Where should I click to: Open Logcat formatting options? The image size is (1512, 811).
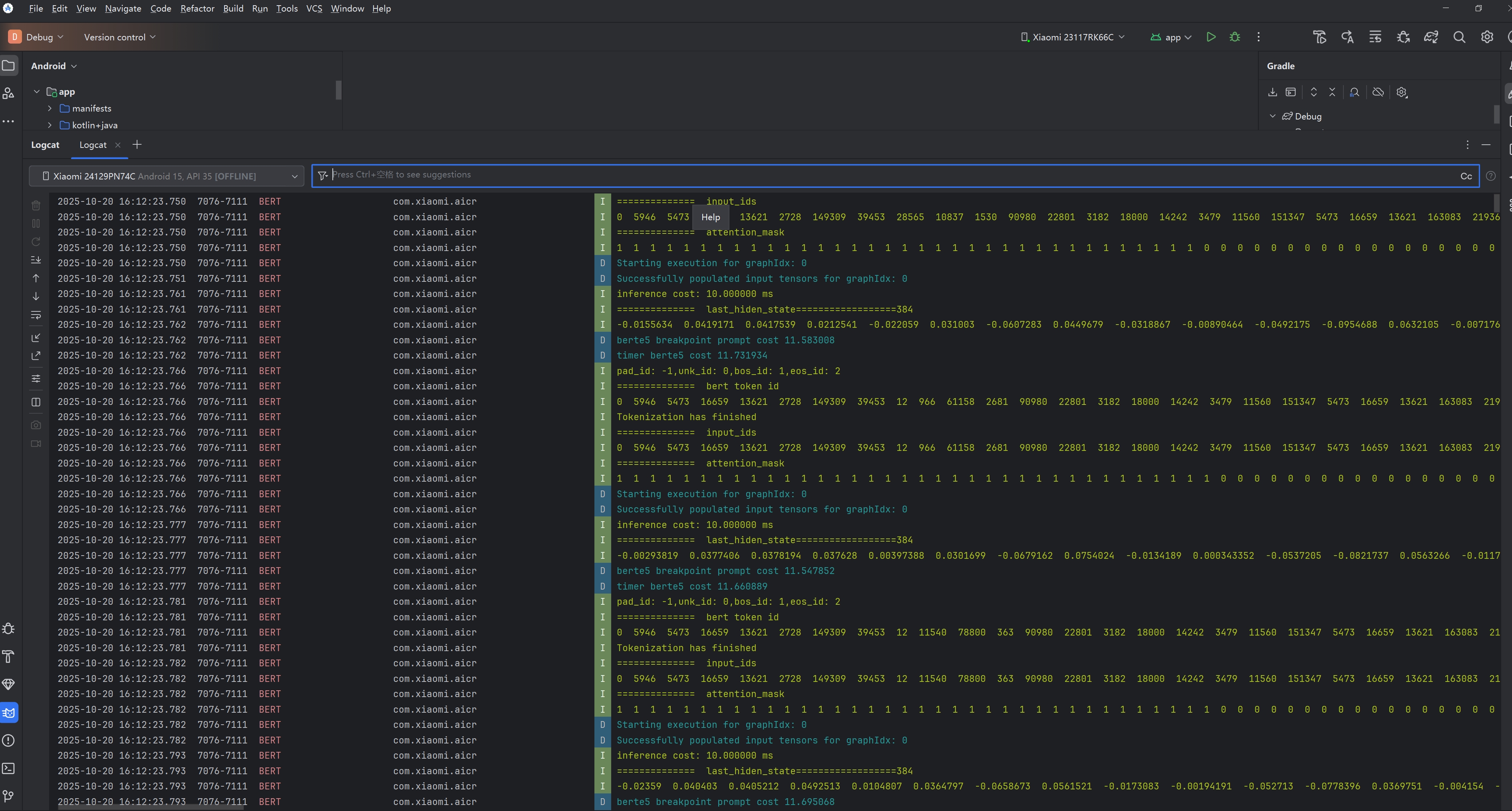(36, 378)
